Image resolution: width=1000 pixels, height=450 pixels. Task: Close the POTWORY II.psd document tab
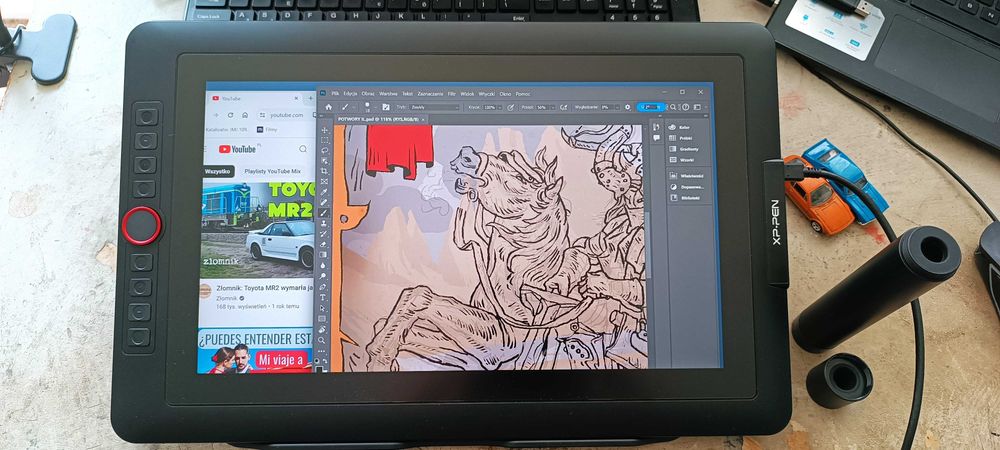(423, 119)
